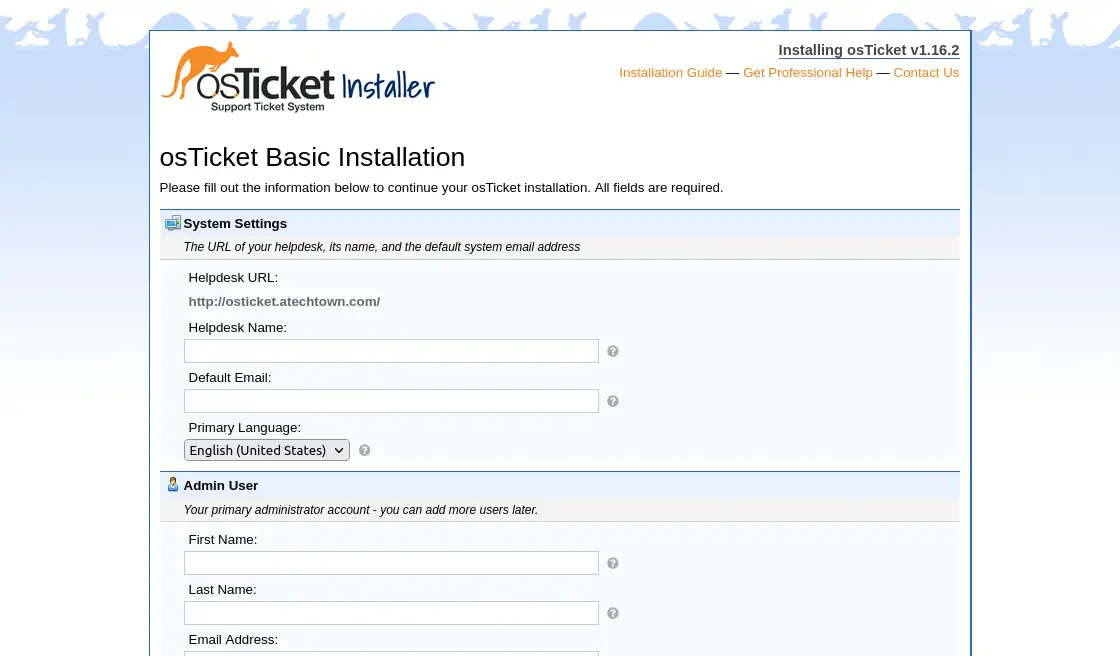Open help tip beside Primary Language dropdown

pos(364,450)
